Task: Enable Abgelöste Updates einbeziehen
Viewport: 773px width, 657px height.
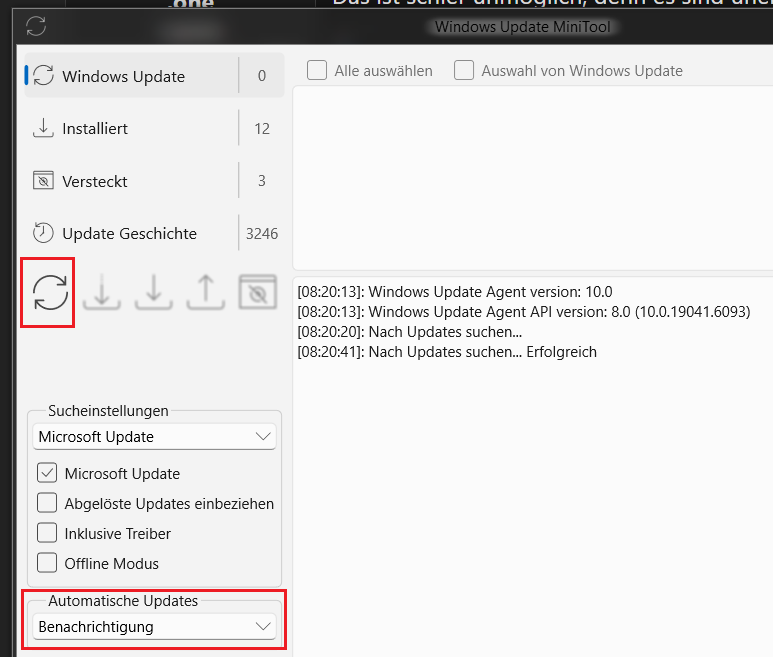Action: 47,503
